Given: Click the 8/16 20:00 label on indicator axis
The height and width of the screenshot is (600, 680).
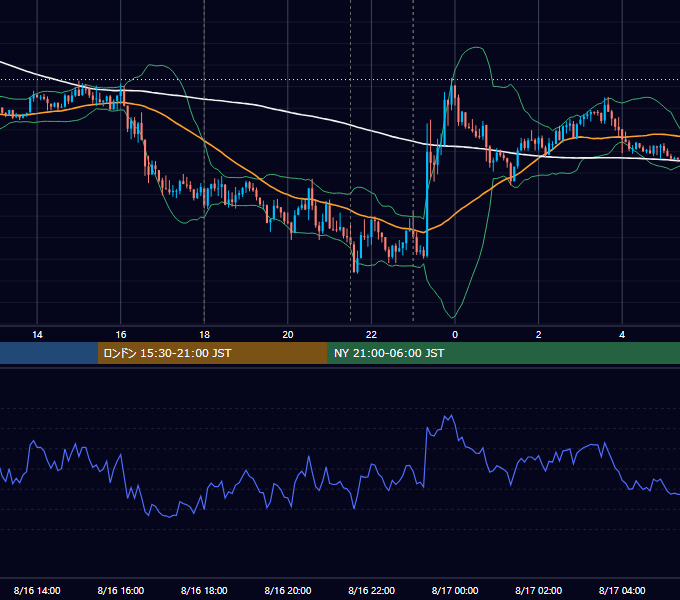Looking at the screenshot, I should [288, 590].
